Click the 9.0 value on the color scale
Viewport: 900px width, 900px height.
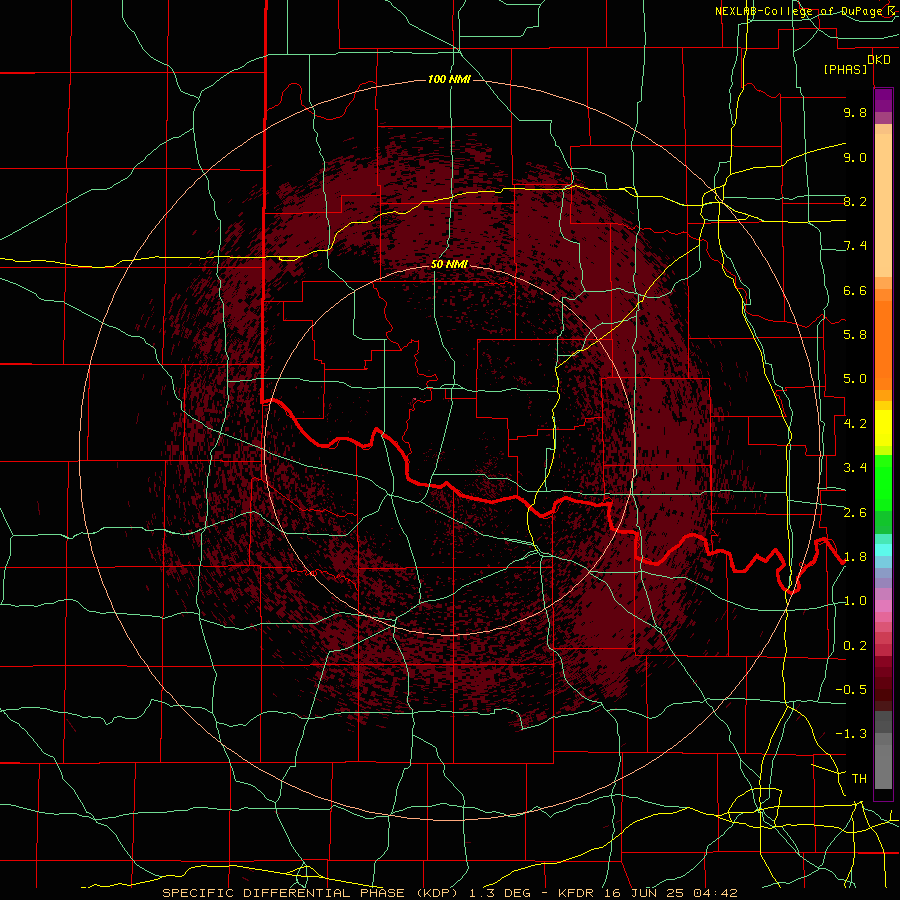tap(855, 157)
